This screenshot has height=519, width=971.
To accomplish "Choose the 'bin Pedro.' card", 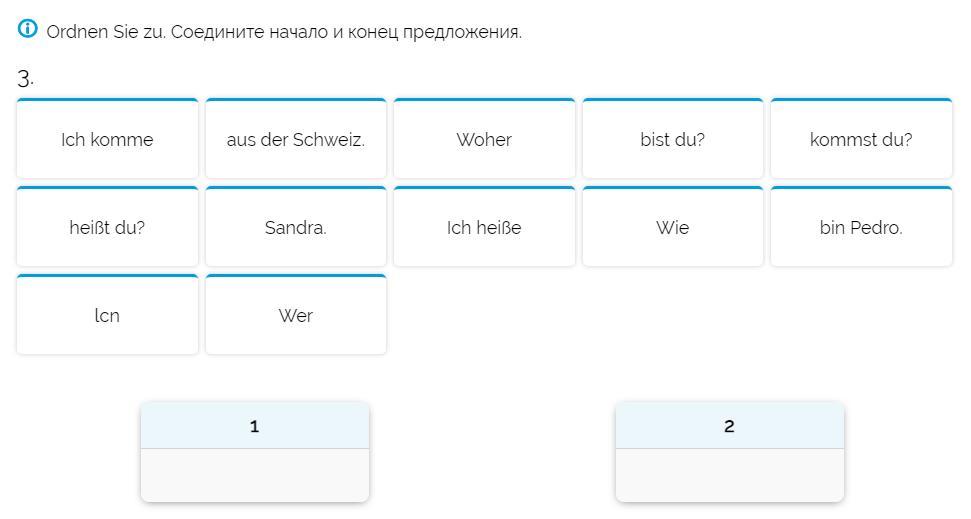I will tap(861, 228).
